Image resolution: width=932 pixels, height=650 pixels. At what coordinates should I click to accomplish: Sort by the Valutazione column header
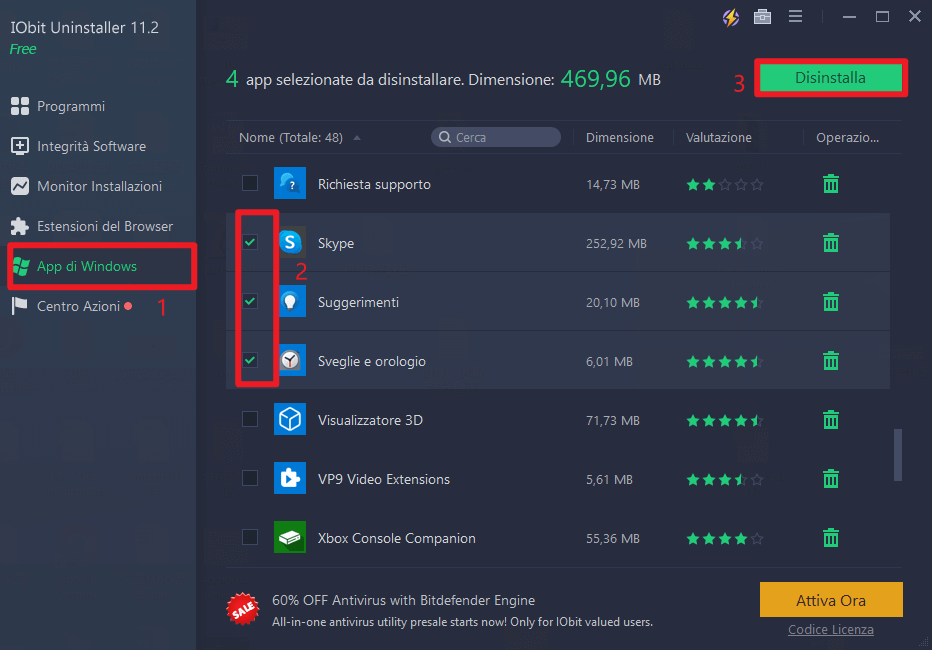click(718, 138)
